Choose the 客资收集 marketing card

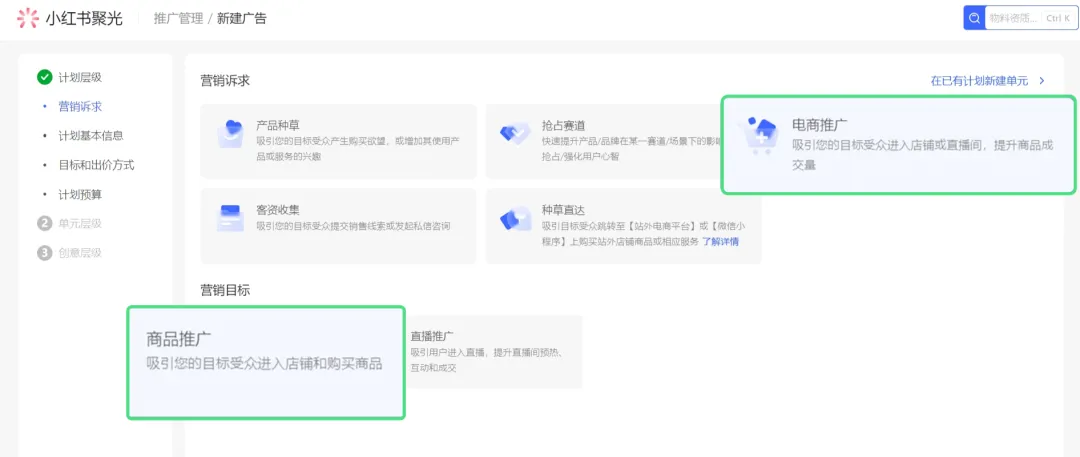coord(338,226)
